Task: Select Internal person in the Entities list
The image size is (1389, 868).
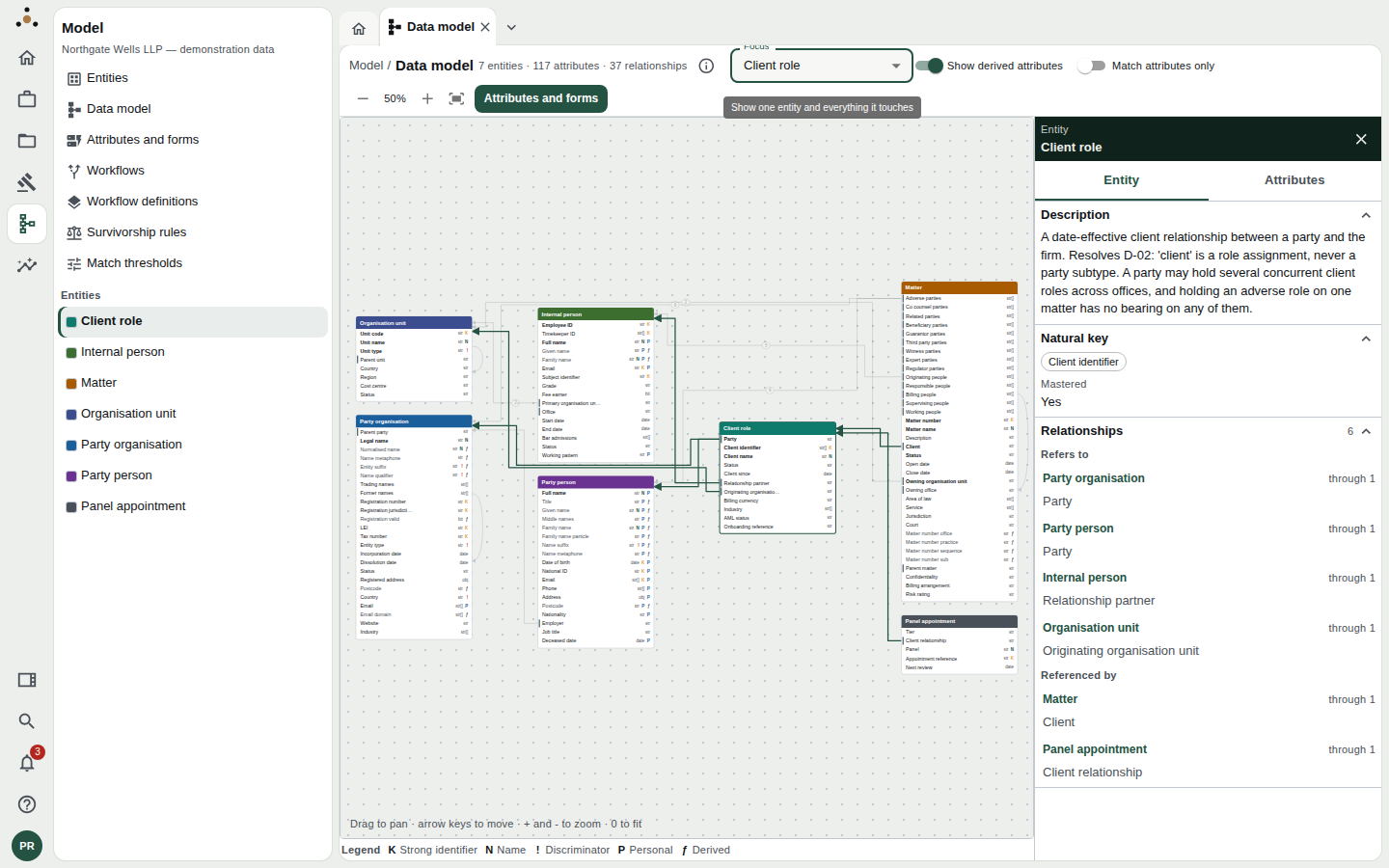Action: click(x=193, y=352)
